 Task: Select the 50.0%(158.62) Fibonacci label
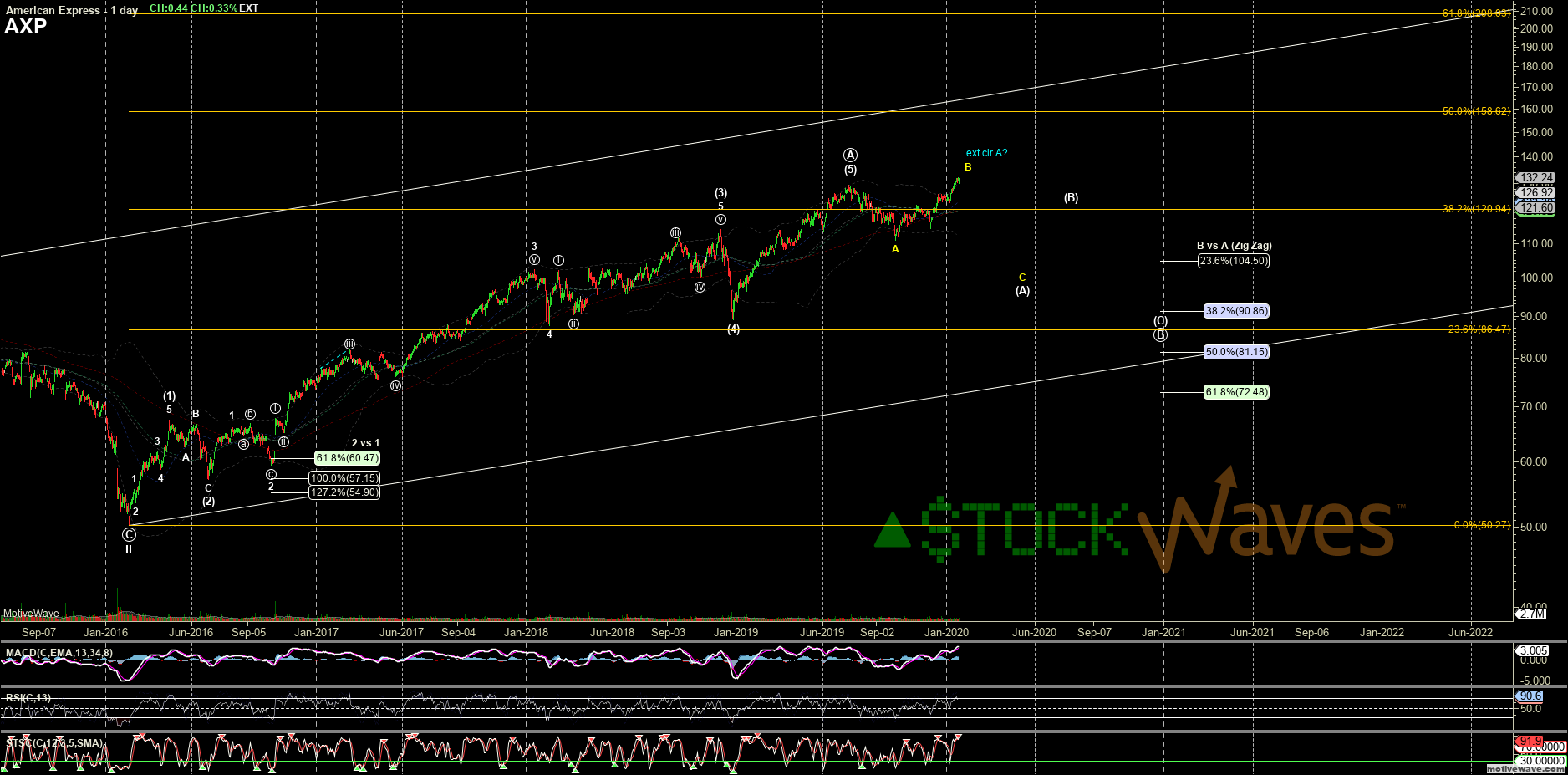coord(1476,111)
